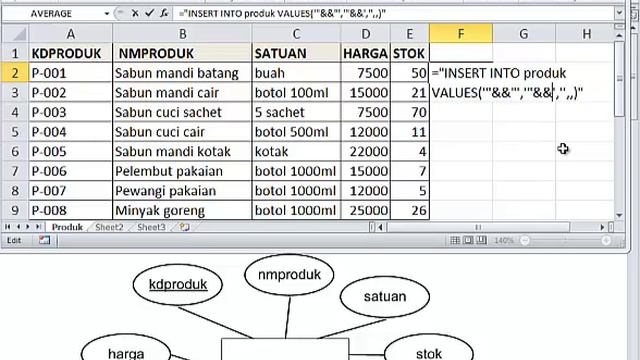
Task: Select cell 22000 in HARGA column
Action: (x=366, y=151)
